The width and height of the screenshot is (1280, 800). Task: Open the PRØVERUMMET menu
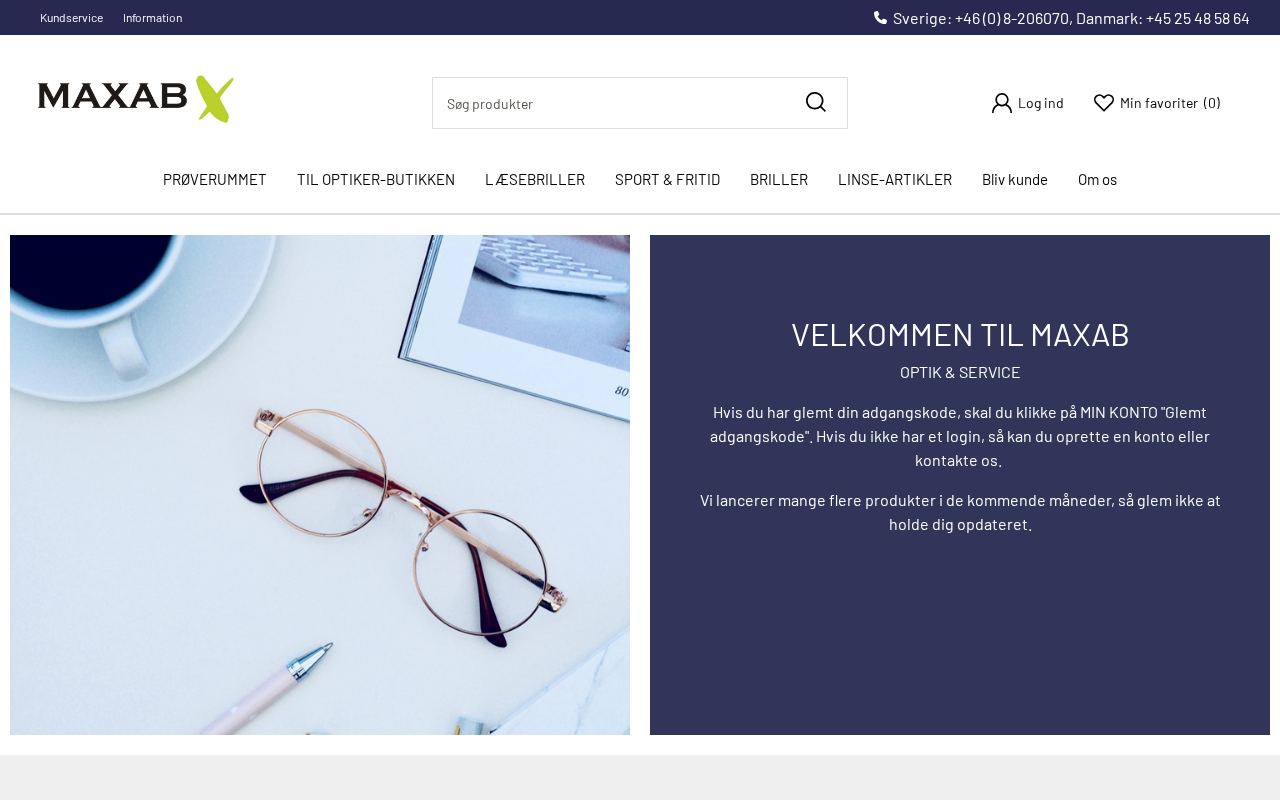[215, 180]
